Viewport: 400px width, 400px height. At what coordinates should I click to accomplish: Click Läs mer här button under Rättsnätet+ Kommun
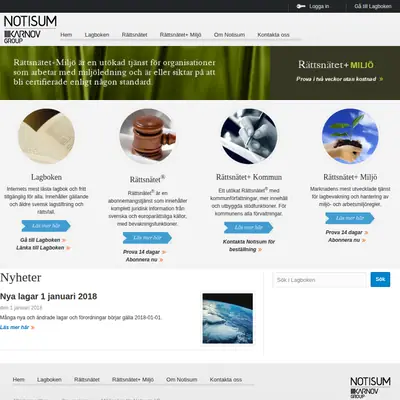[249, 228]
